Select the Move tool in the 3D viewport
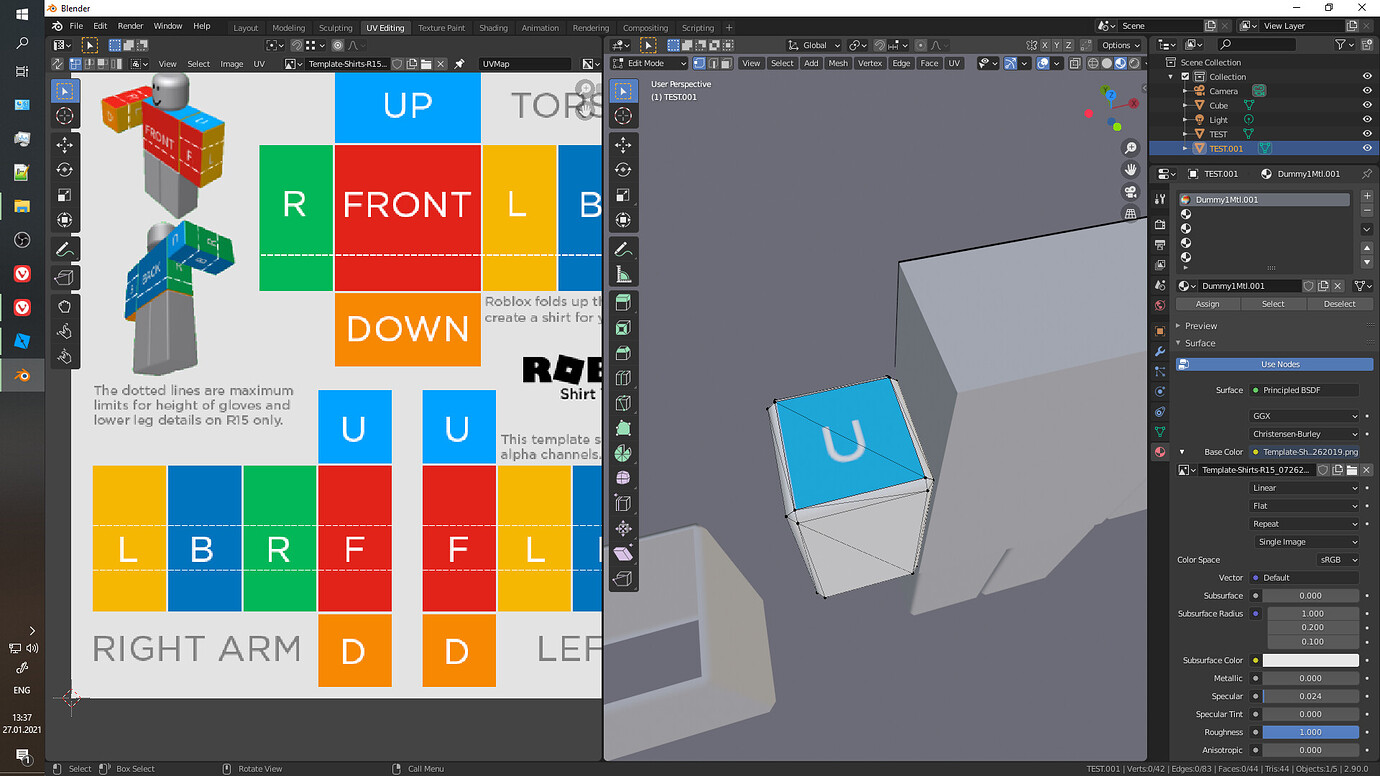Image resolution: width=1380 pixels, height=776 pixels. point(623,144)
